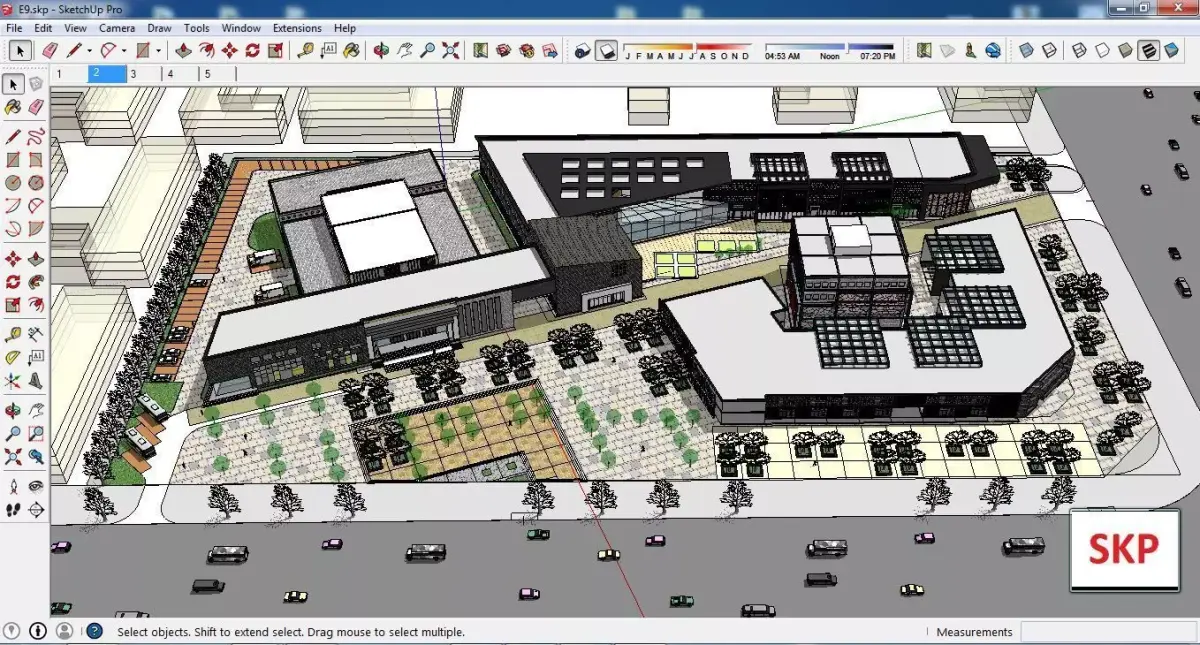Switch to Shaded style
Screen dimensions: 1200x645
tap(1125, 50)
